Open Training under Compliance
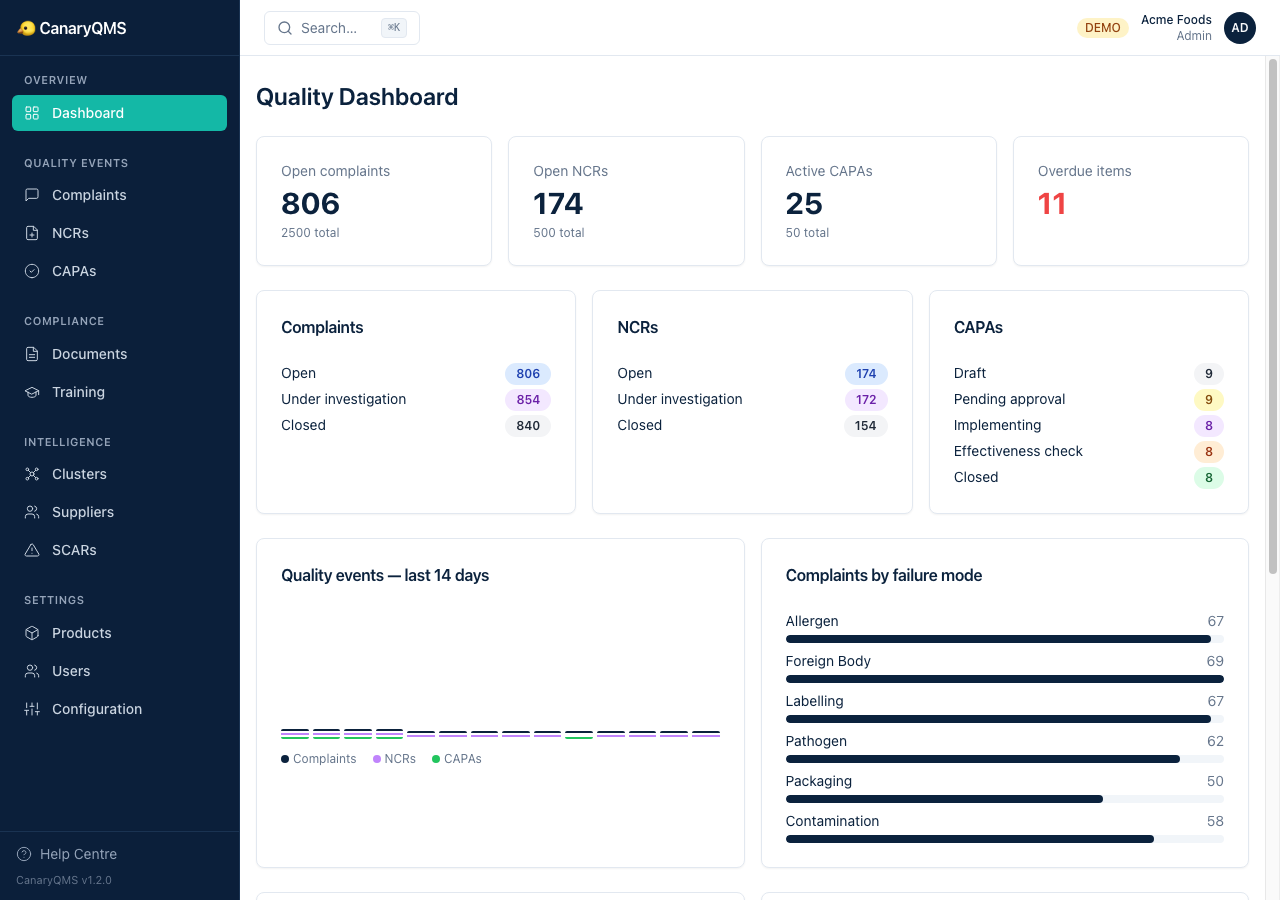The width and height of the screenshot is (1280, 900). coord(119,392)
